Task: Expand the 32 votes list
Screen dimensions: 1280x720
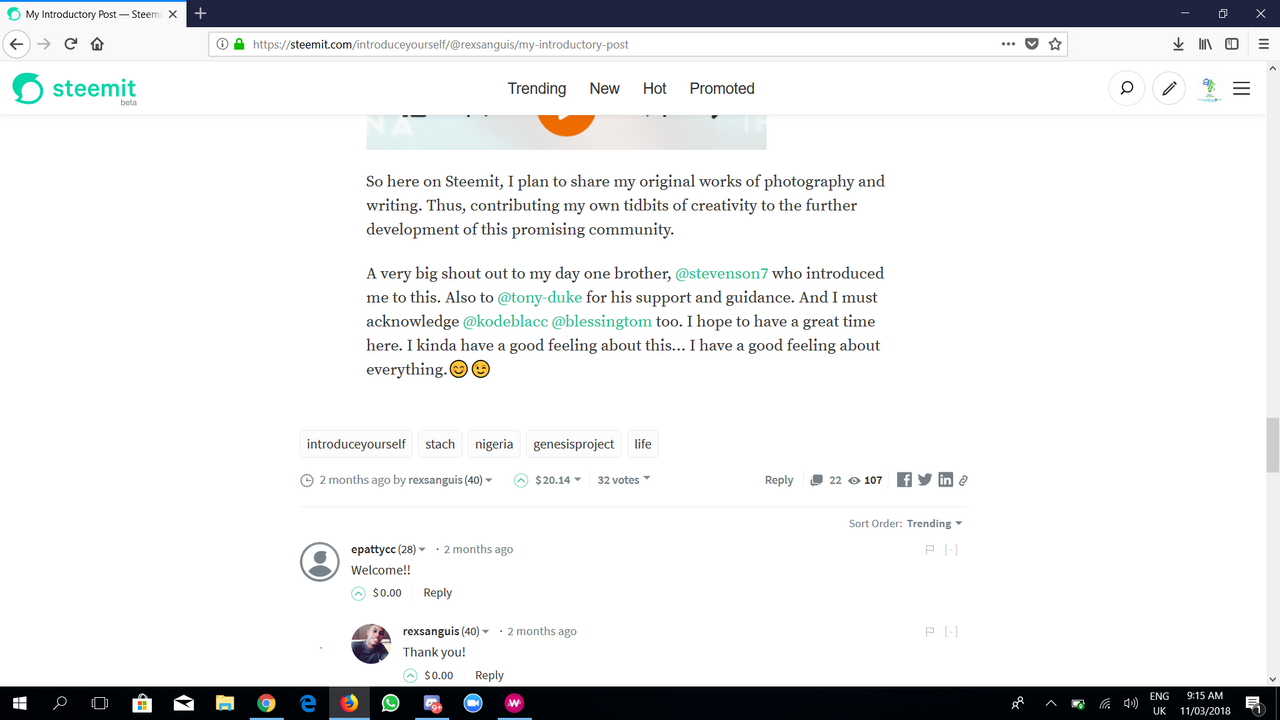Action: 624,480
